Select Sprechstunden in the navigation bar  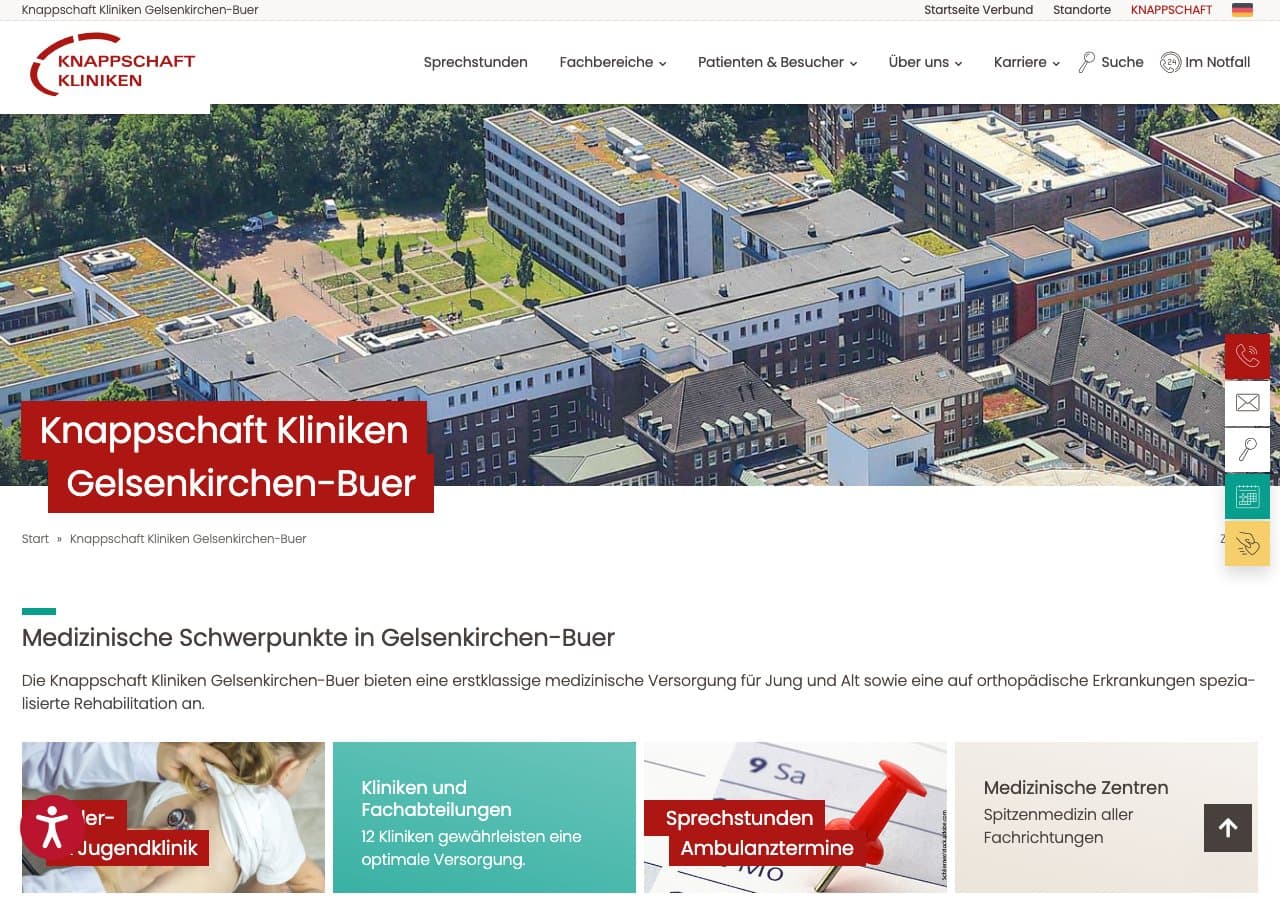475,62
